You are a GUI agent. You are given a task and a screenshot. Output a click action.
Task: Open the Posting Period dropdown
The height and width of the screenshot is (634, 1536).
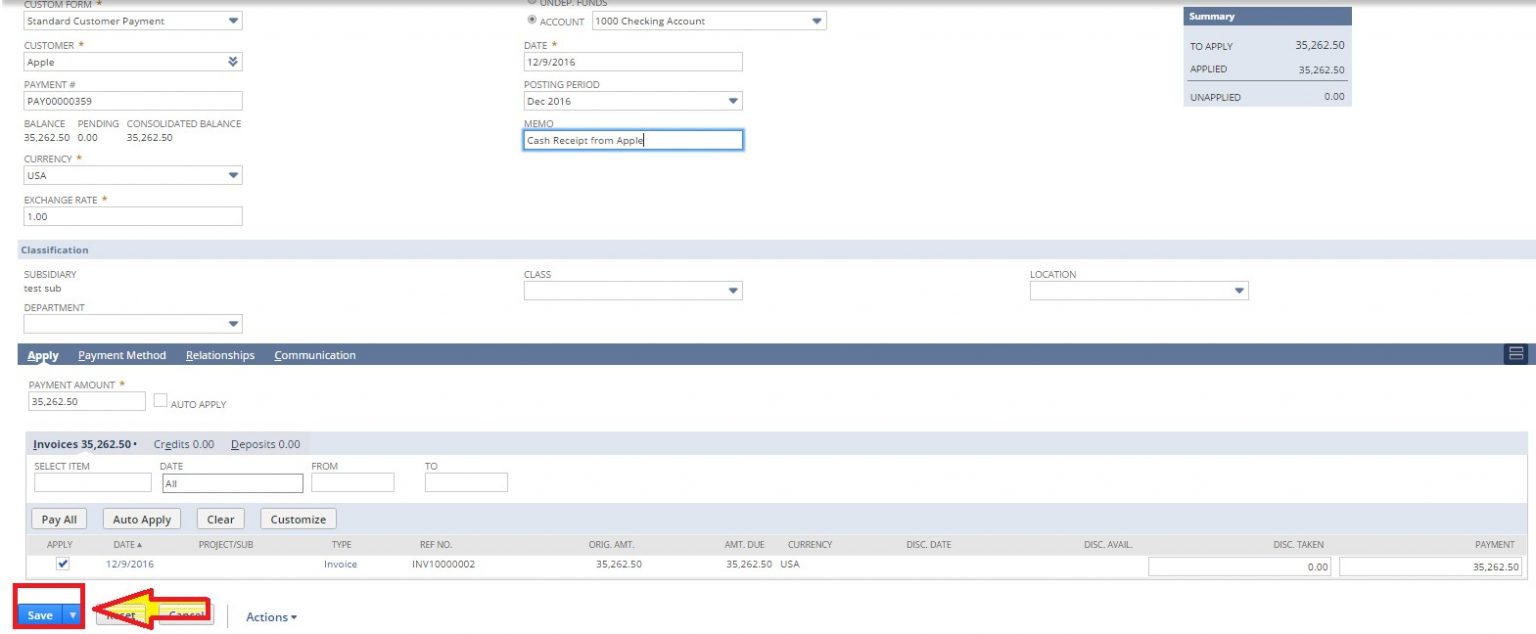click(x=731, y=100)
